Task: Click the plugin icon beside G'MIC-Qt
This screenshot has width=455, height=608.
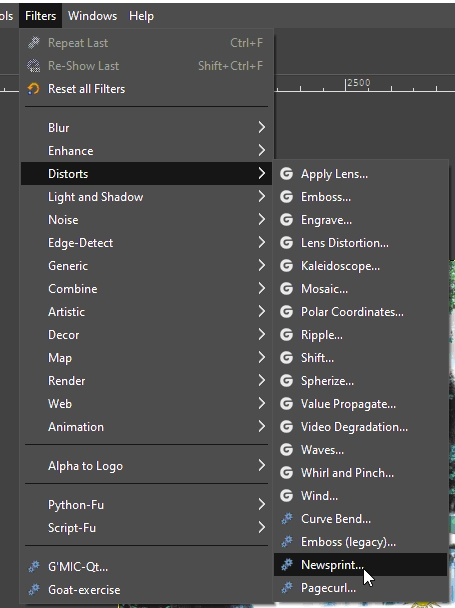Action: coord(34,567)
